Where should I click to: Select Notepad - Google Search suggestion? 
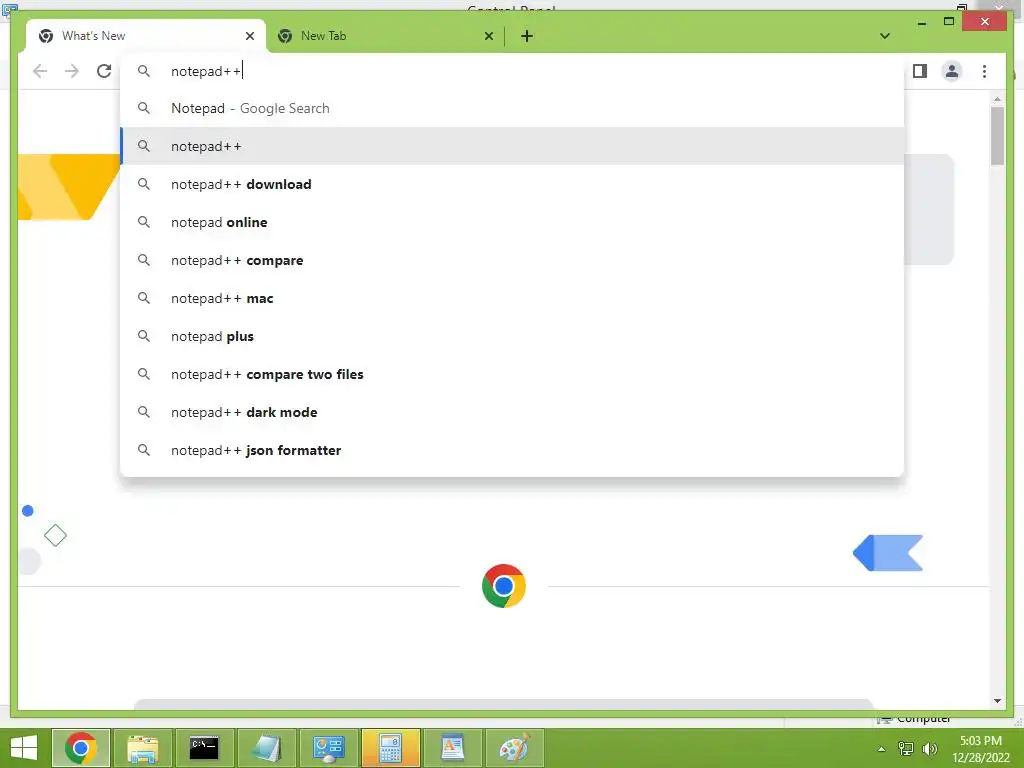pos(512,108)
